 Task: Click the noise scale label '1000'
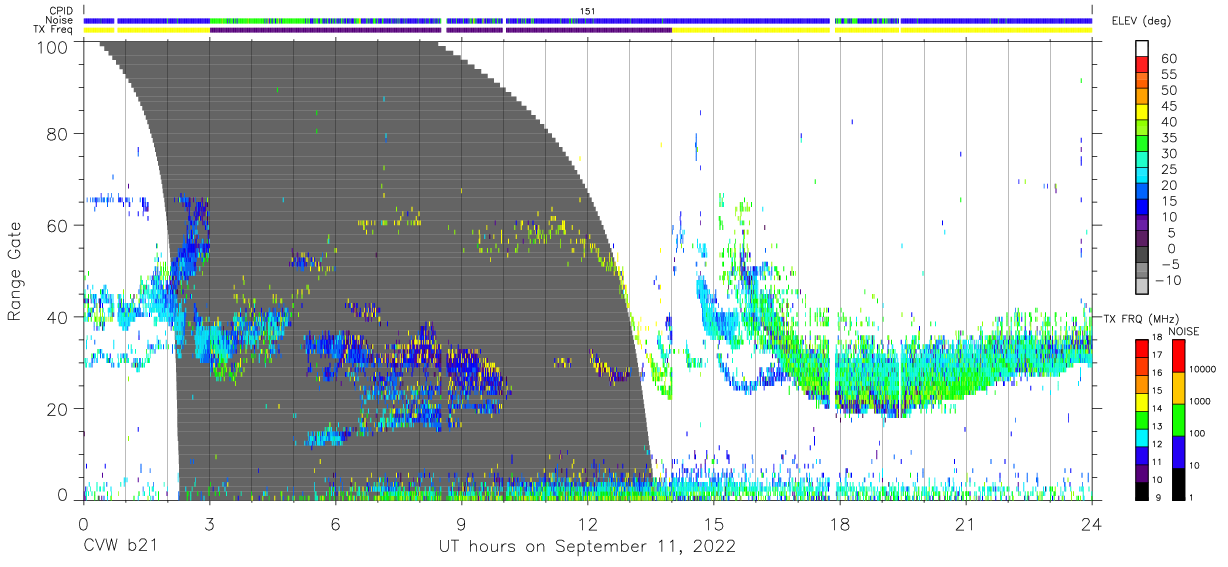click(1200, 401)
